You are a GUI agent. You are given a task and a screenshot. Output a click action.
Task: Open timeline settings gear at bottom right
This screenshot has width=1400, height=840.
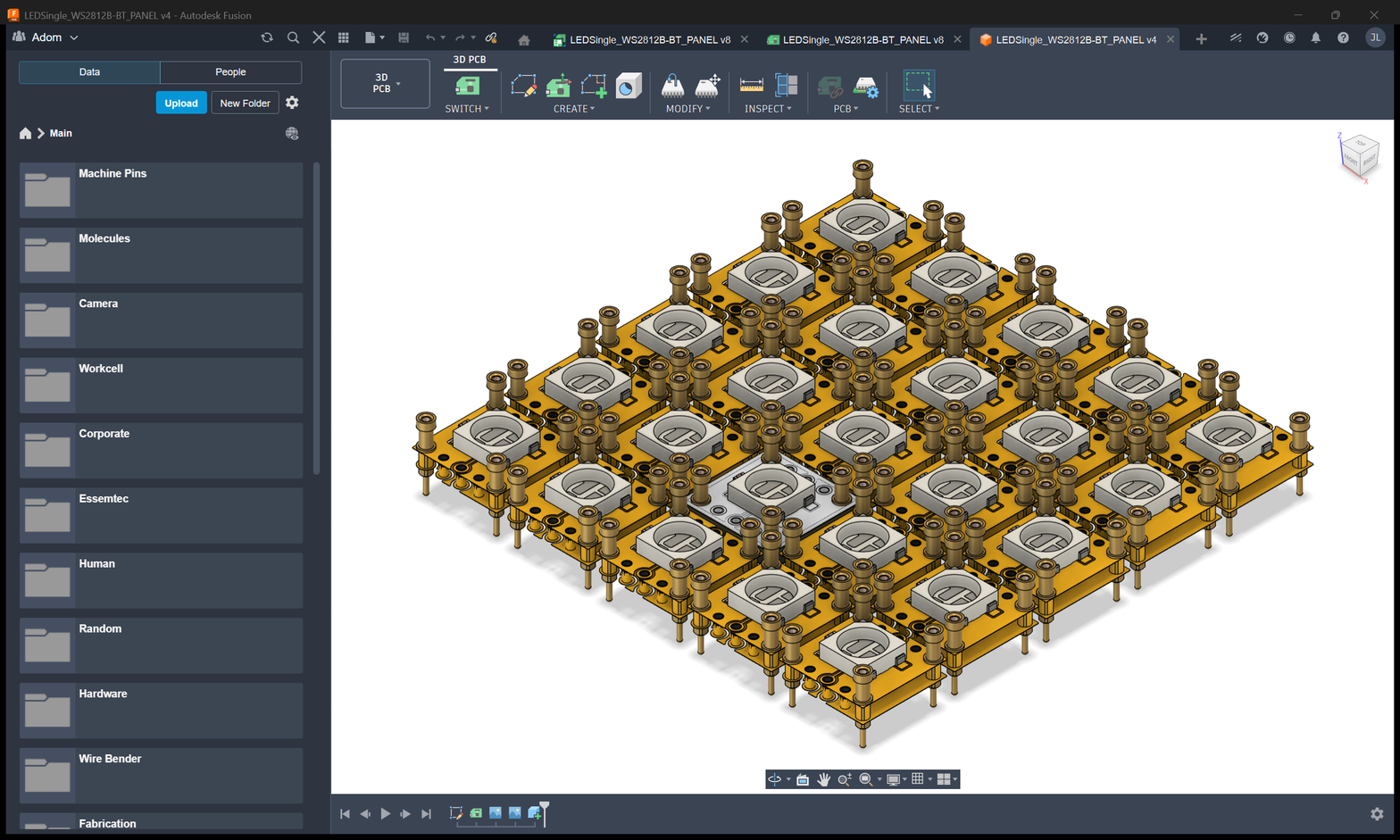(1377, 814)
